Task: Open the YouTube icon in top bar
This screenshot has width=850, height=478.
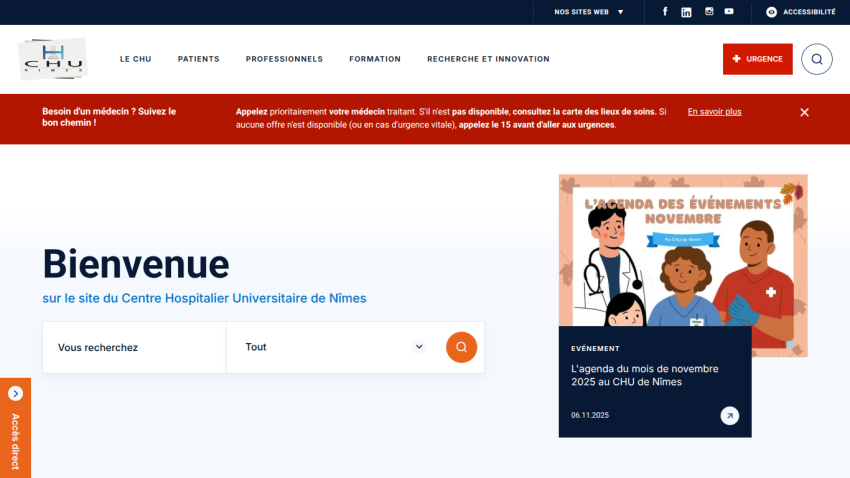Action: pos(729,11)
